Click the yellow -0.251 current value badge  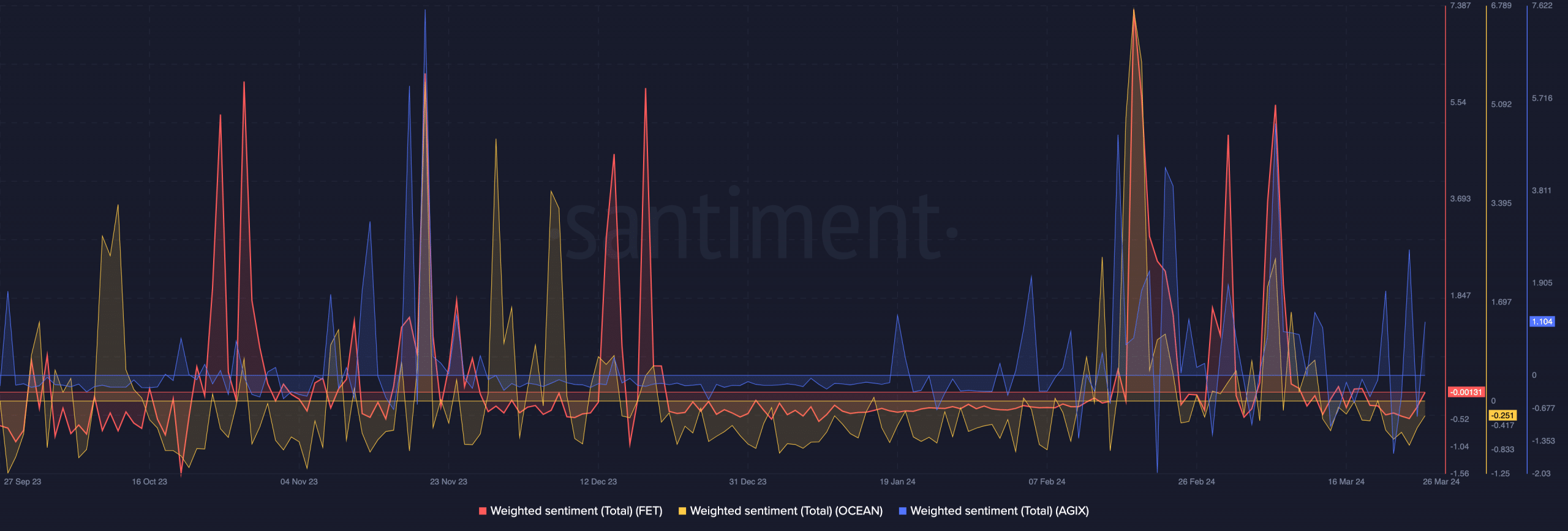(x=1502, y=415)
